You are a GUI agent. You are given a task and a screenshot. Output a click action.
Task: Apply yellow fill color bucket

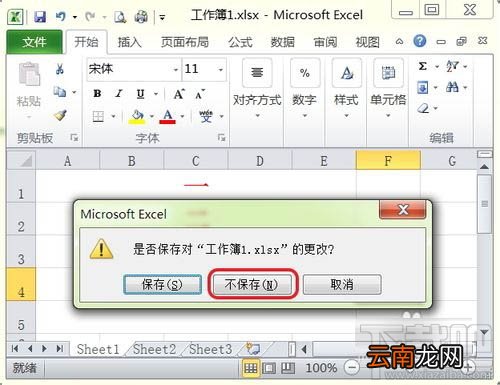(x=137, y=117)
